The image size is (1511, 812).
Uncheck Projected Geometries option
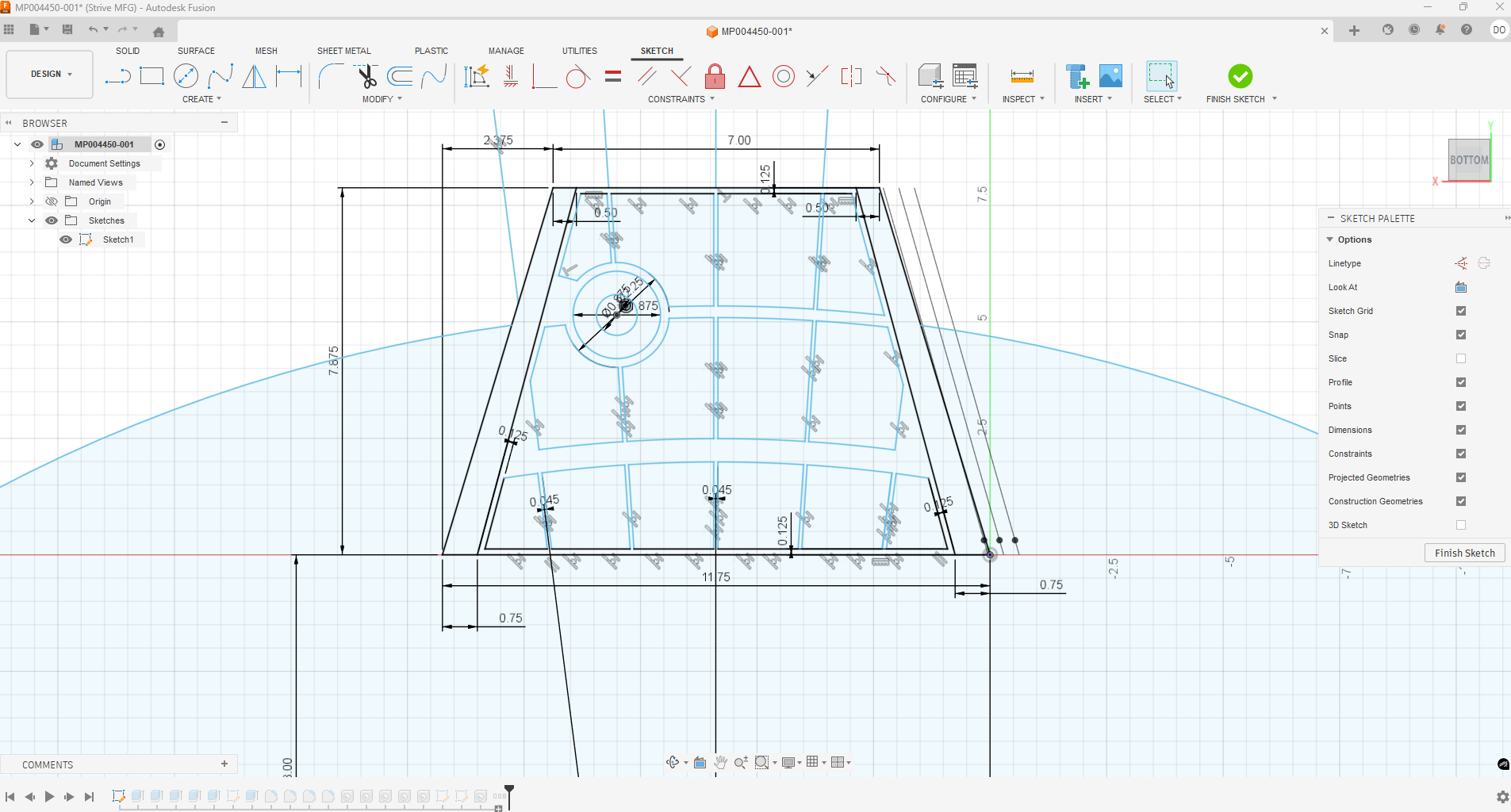coord(1461,477)
